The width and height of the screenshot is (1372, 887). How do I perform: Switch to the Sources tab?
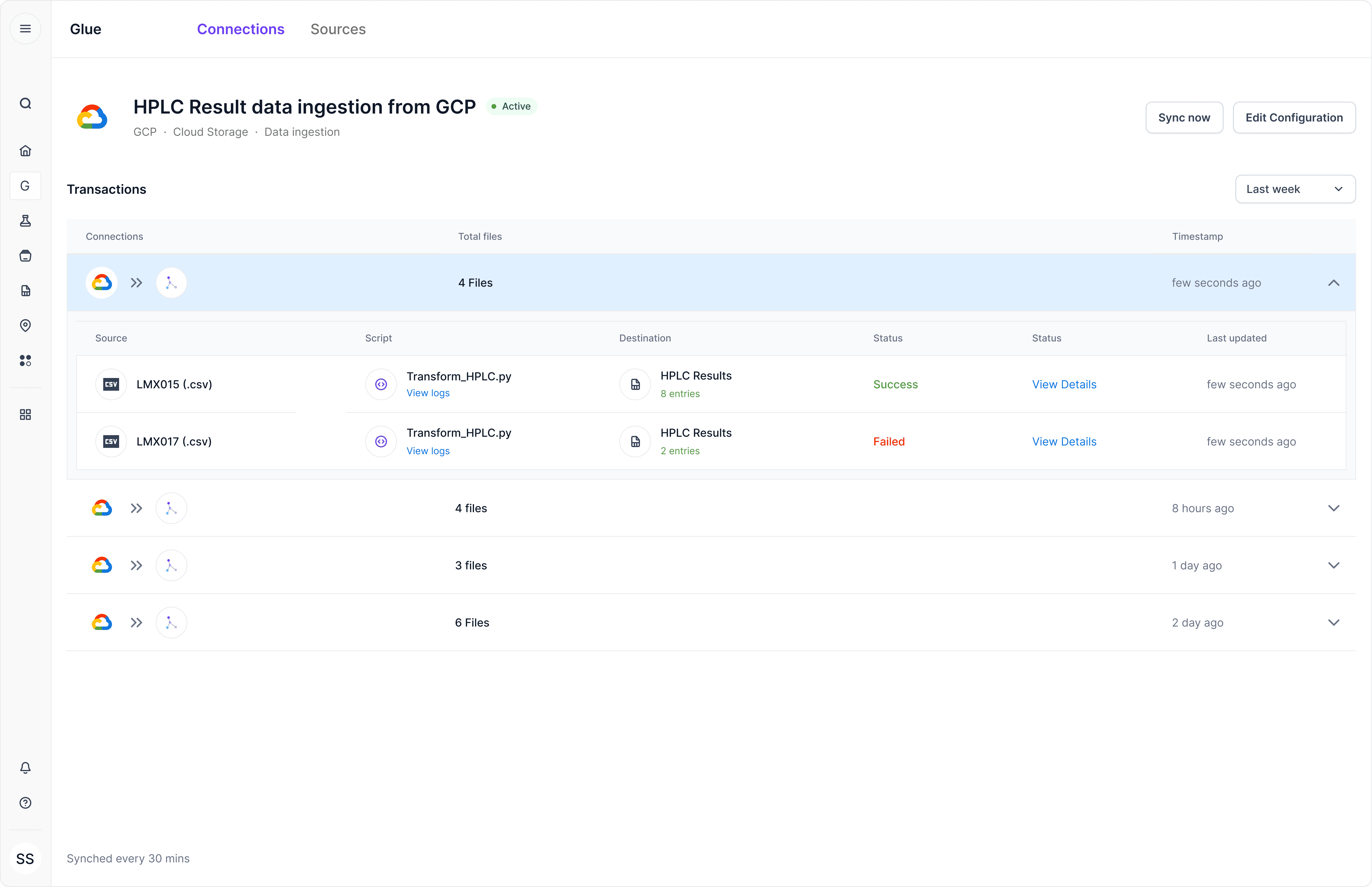338,29
